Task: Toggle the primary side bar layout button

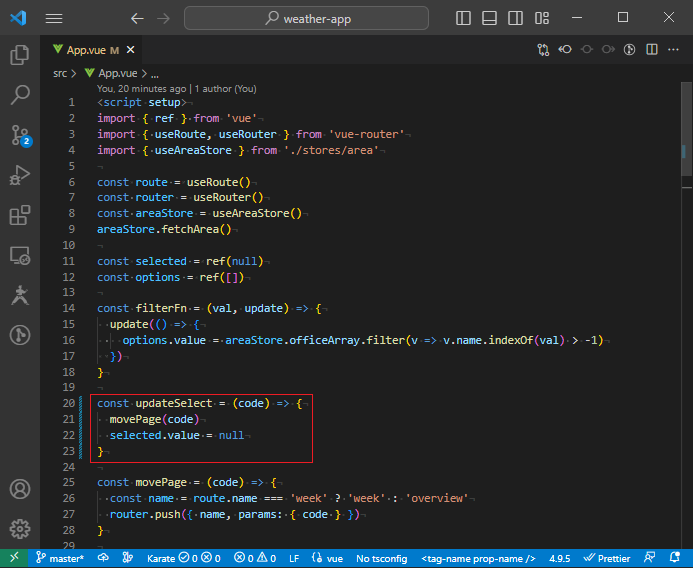Action: 463,18
